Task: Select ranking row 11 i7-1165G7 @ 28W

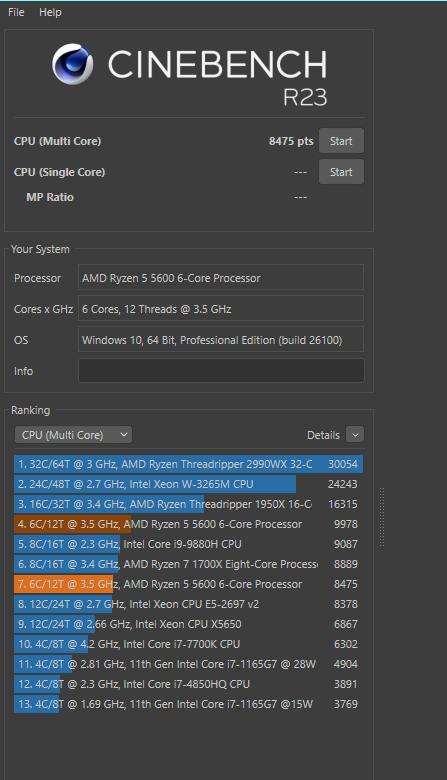Action: click(188, 664)
